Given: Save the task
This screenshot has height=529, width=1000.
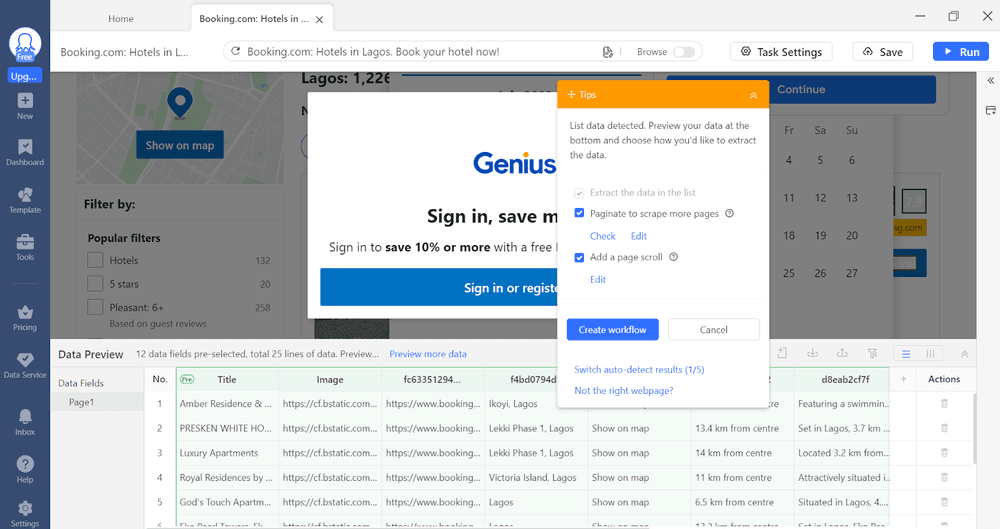Looking at the screenshot, I should pos(883,52).
